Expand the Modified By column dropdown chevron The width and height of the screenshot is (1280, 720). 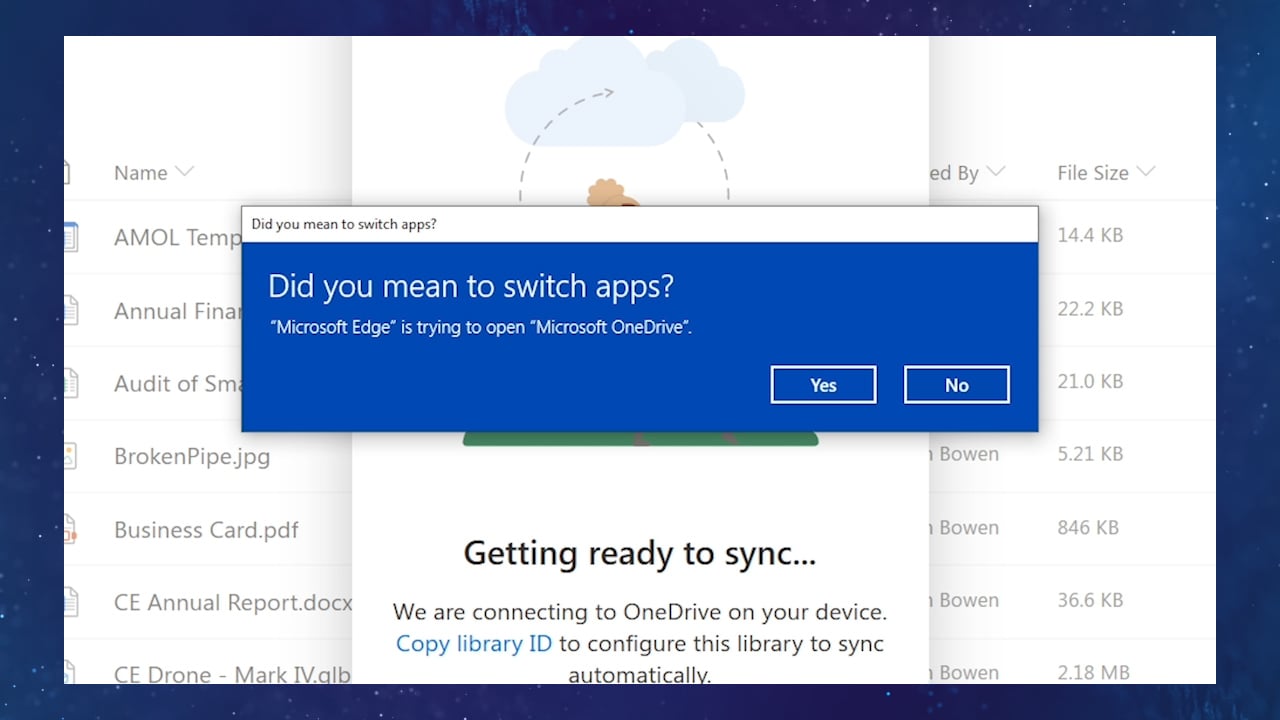click(995, 172)
